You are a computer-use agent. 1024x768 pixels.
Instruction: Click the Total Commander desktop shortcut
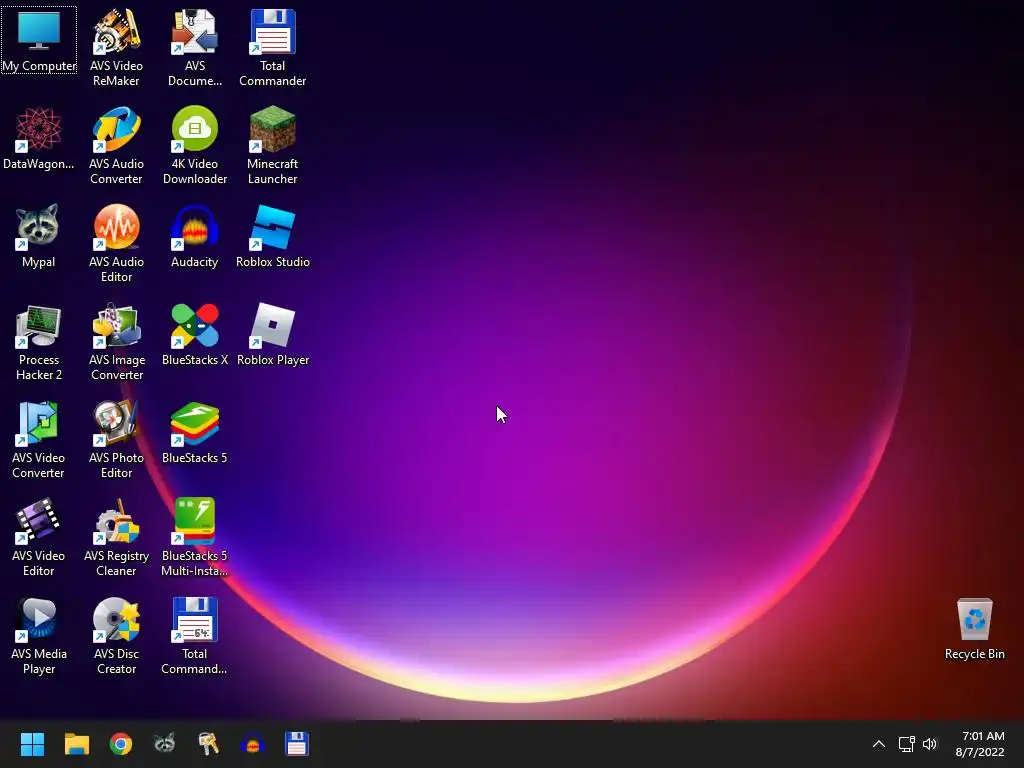(x=272, y=48)
